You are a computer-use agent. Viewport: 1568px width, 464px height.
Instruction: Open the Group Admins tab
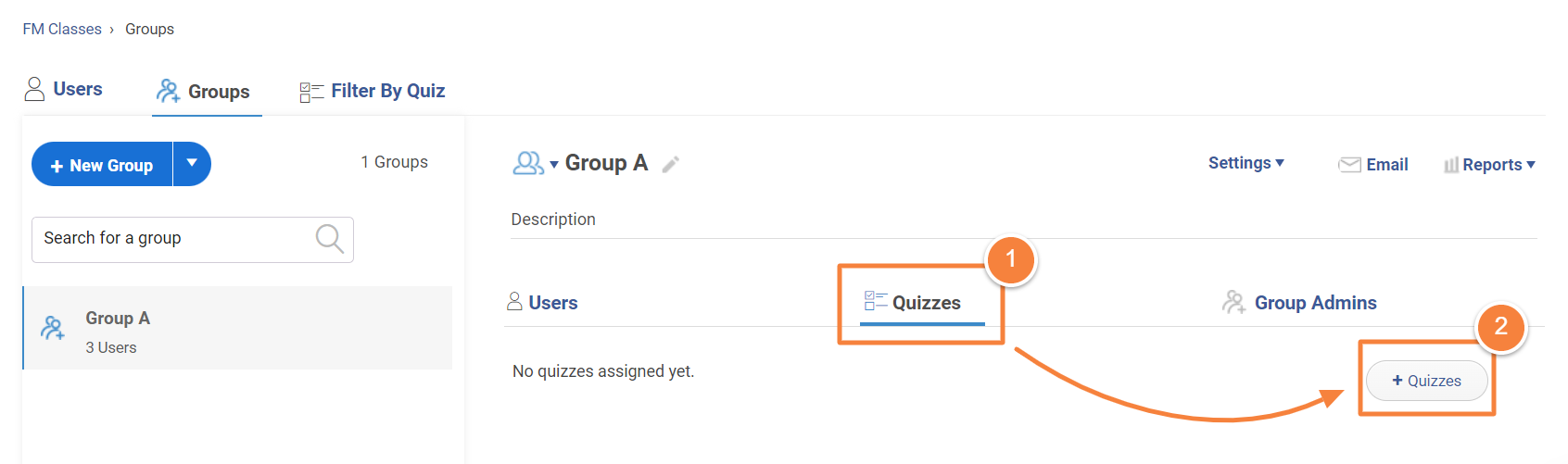coord(1314,303)
